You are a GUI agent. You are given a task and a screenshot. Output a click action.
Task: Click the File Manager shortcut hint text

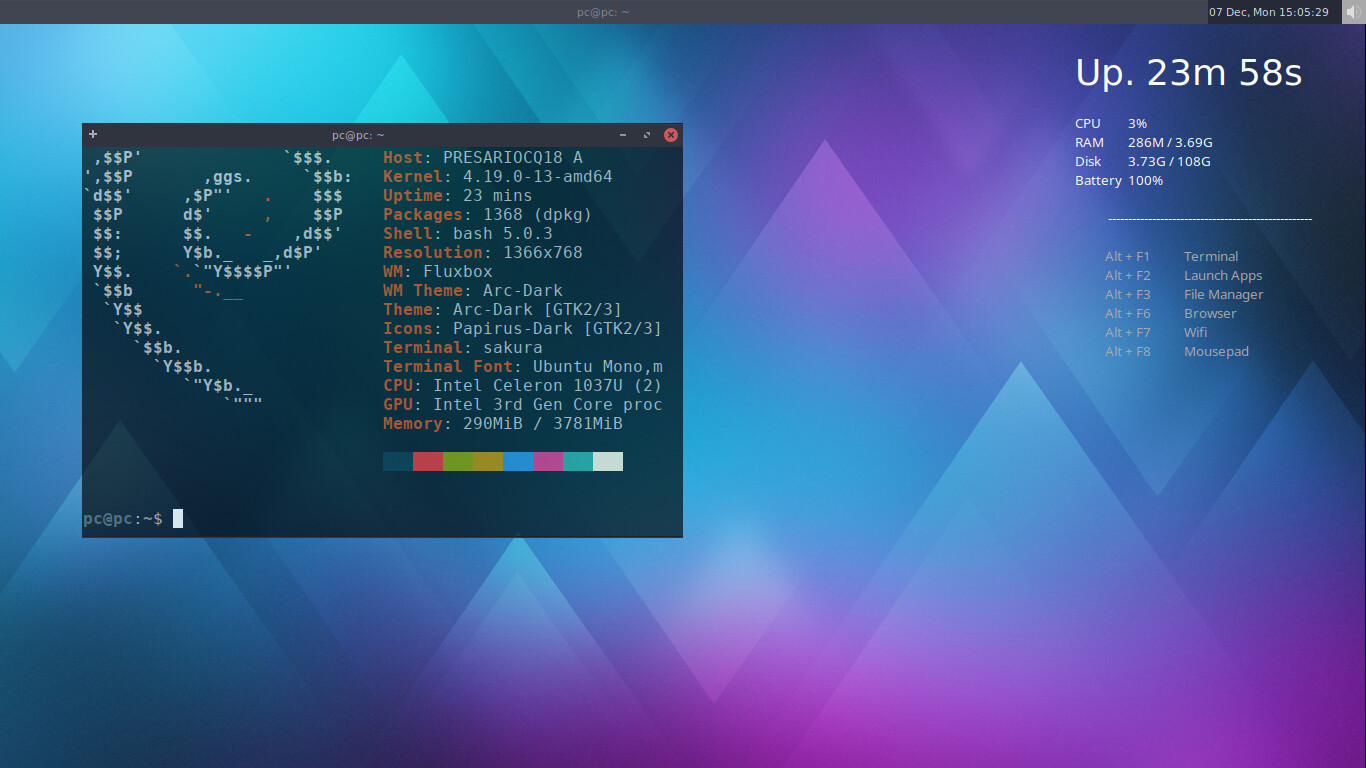[1223, 295]
